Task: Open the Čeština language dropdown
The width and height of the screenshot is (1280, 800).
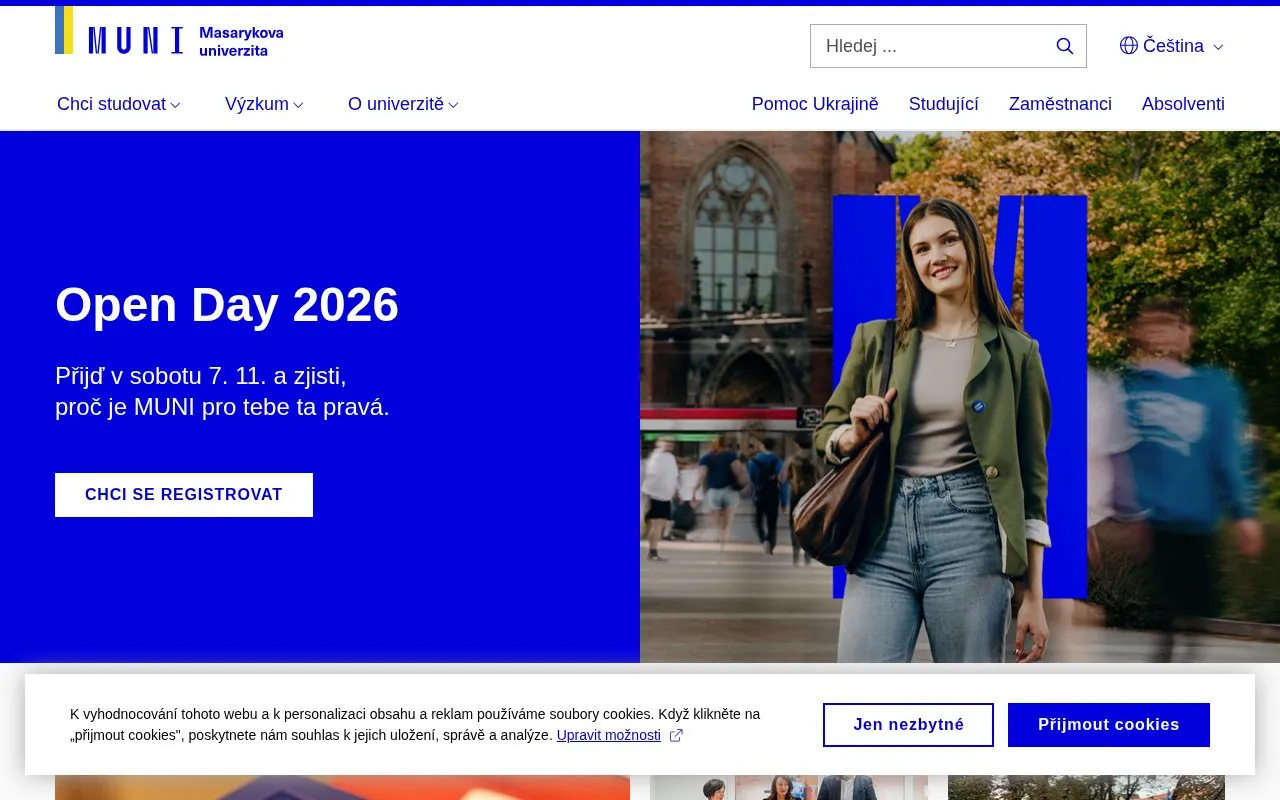Action: [1172, 46]
